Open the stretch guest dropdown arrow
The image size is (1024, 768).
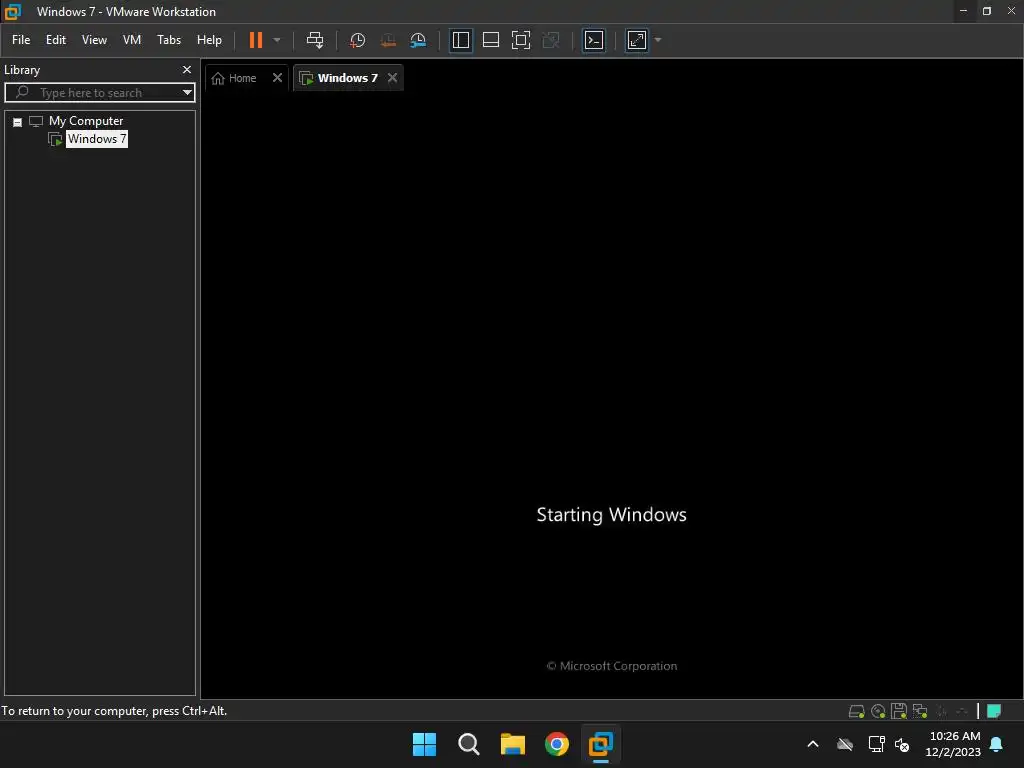(x=658, y=40)
